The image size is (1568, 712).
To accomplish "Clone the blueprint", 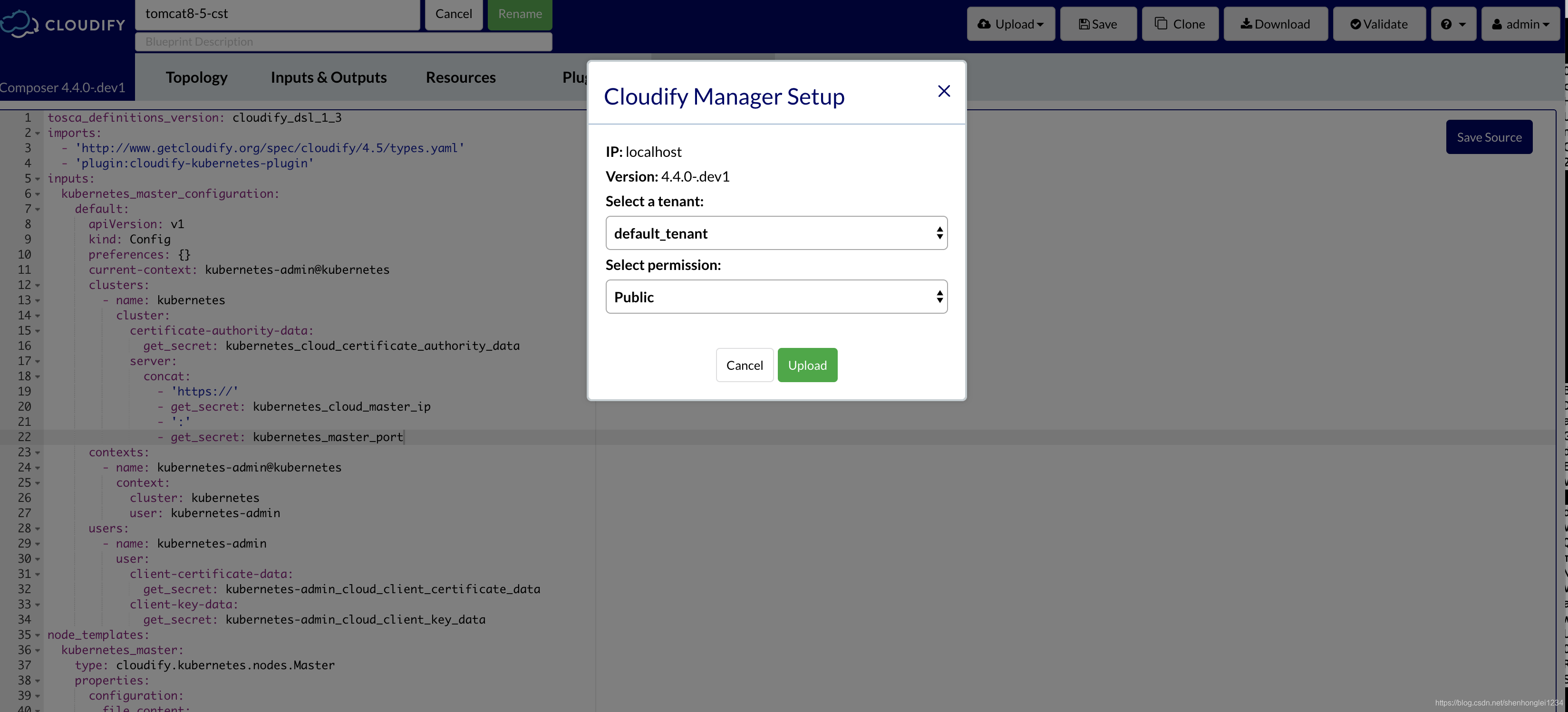I will [x=1180, y=24].
